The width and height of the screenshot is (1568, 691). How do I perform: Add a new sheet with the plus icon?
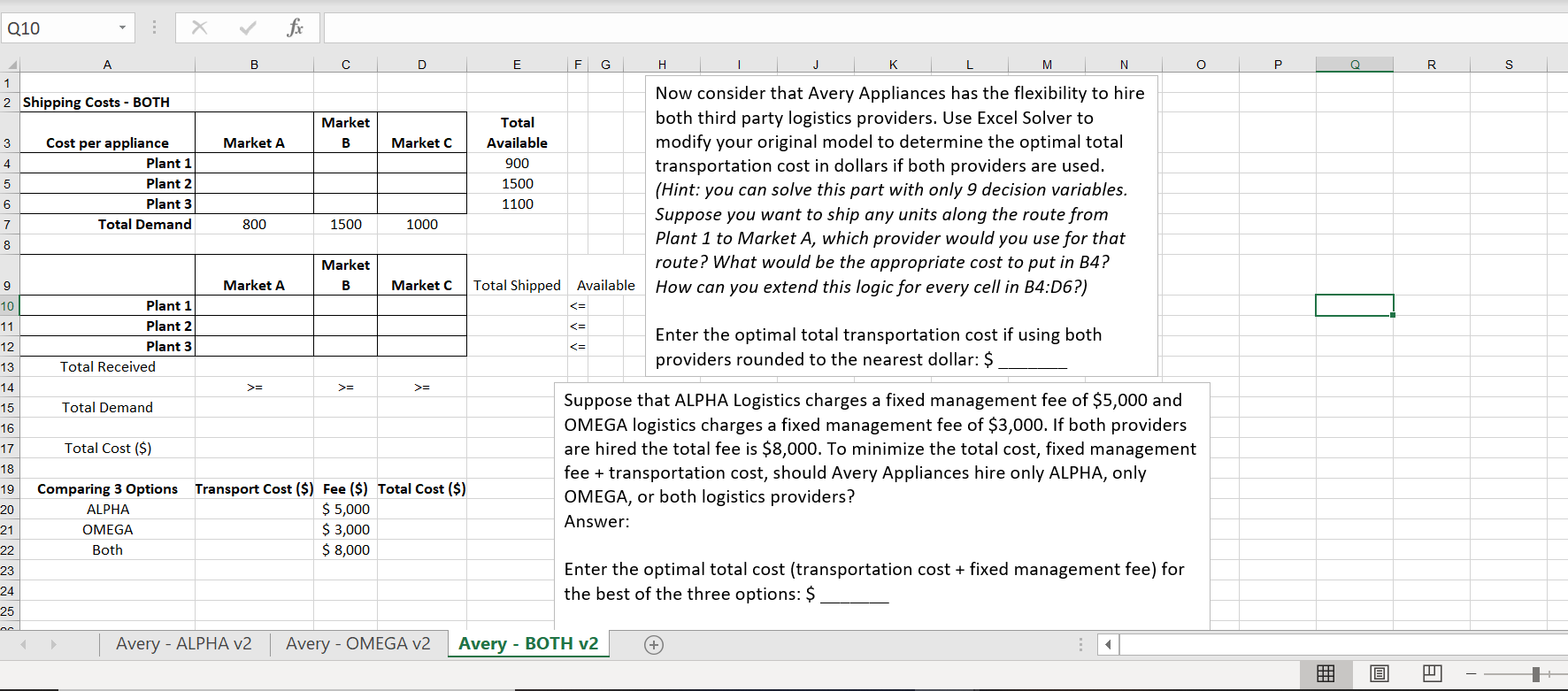pyautogui.click(x=654, y=645)
